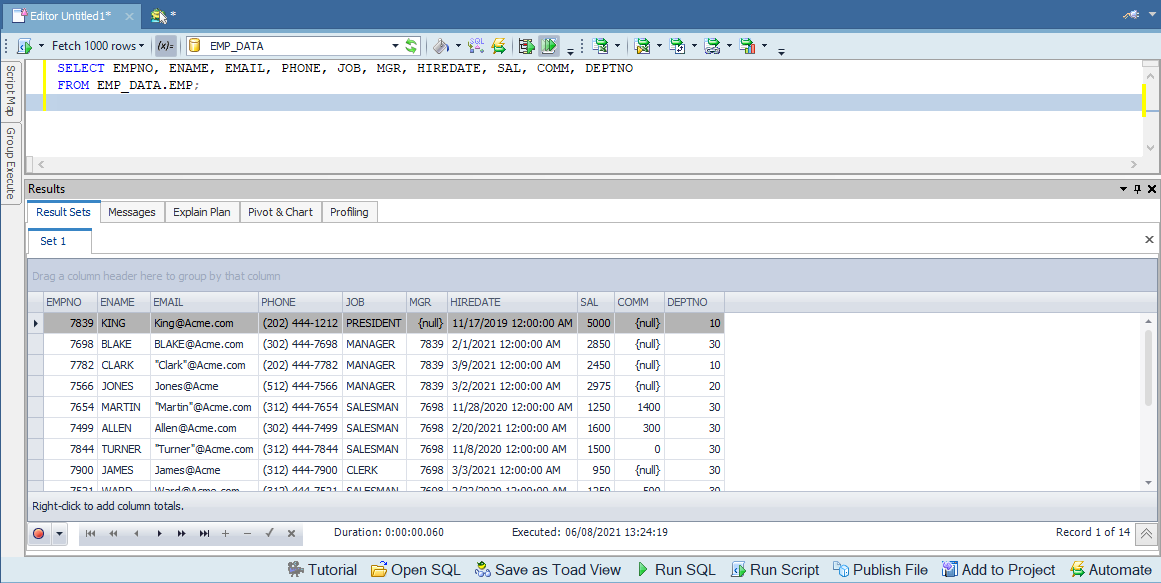1161x583 pixels.
Task: Click the minus delete record icon
Action: click(x=247, y=533)
